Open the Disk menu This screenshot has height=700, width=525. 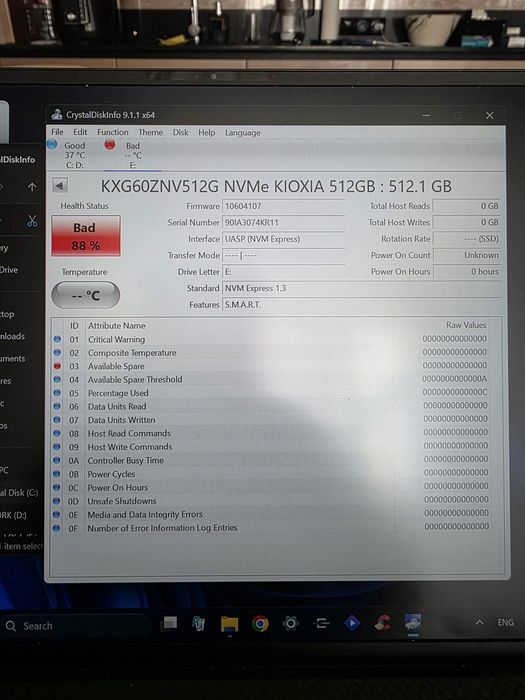(x=180, y=132)
